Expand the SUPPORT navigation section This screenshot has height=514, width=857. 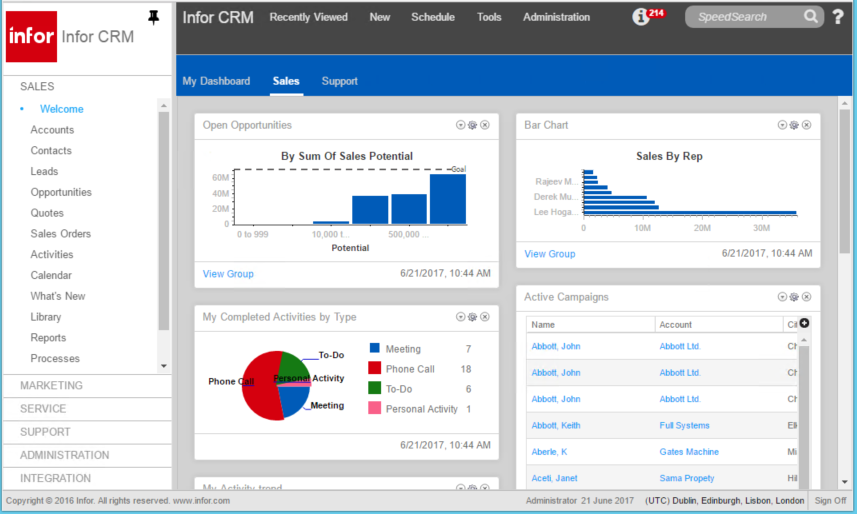(x=45, y=432)
